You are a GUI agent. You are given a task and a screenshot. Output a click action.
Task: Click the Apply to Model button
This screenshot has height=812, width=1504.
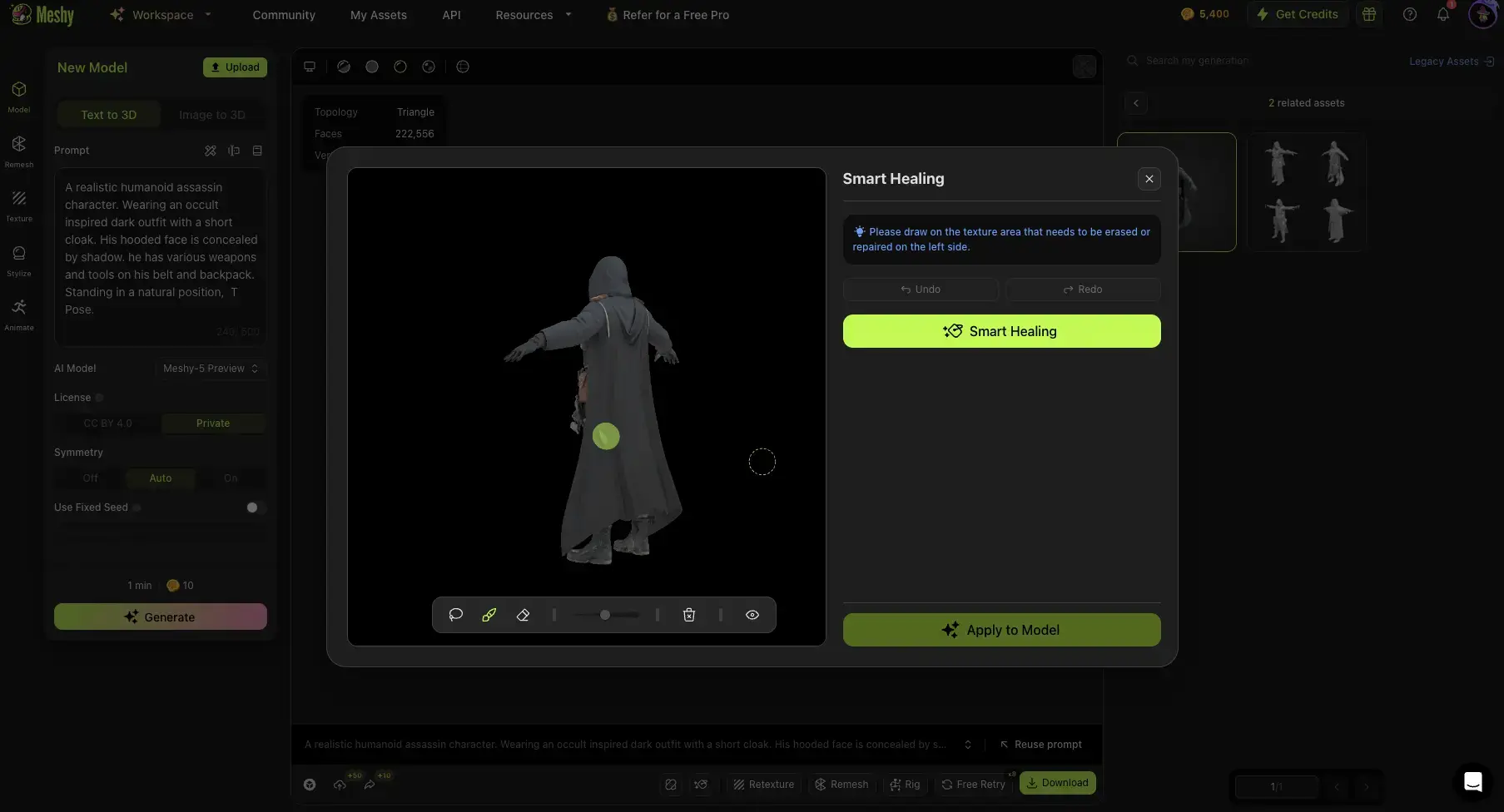(1001, 630)
